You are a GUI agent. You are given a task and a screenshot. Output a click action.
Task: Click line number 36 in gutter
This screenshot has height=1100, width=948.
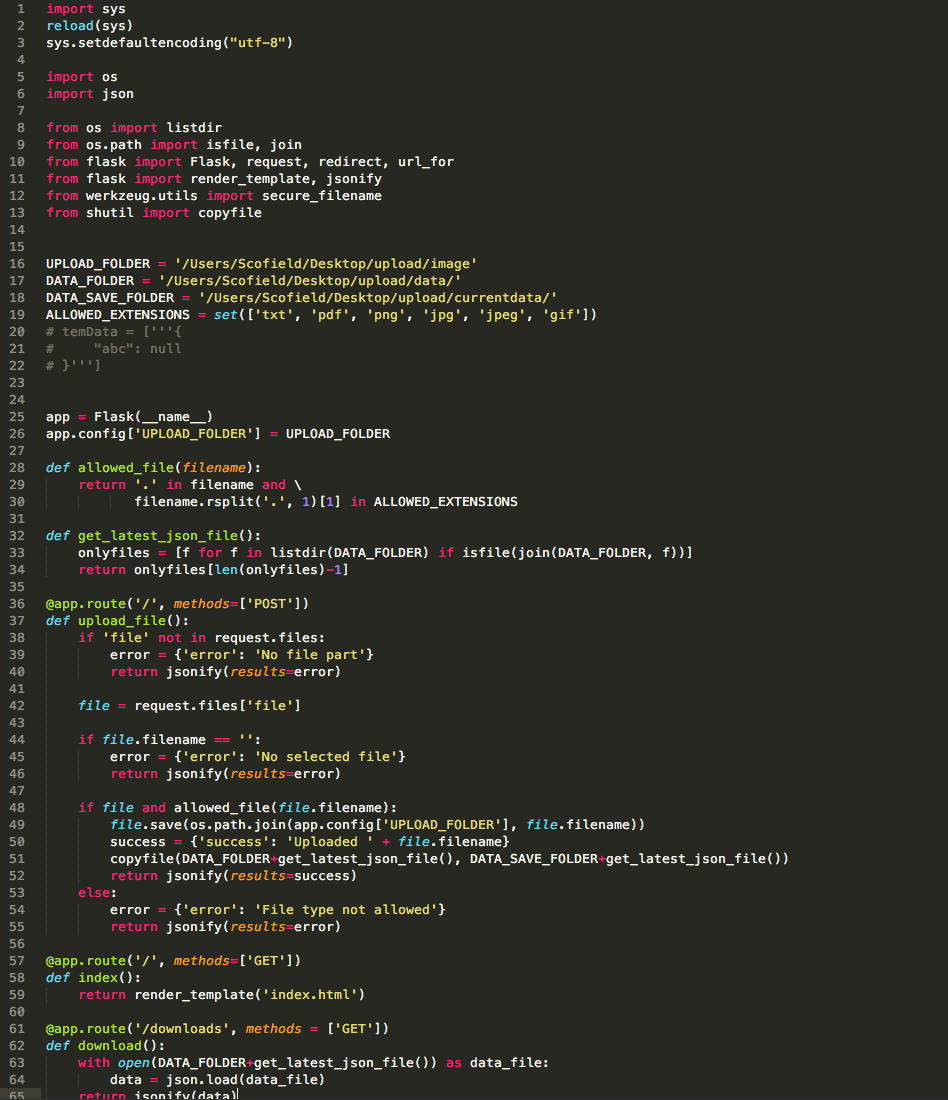(x=17, y=604)
